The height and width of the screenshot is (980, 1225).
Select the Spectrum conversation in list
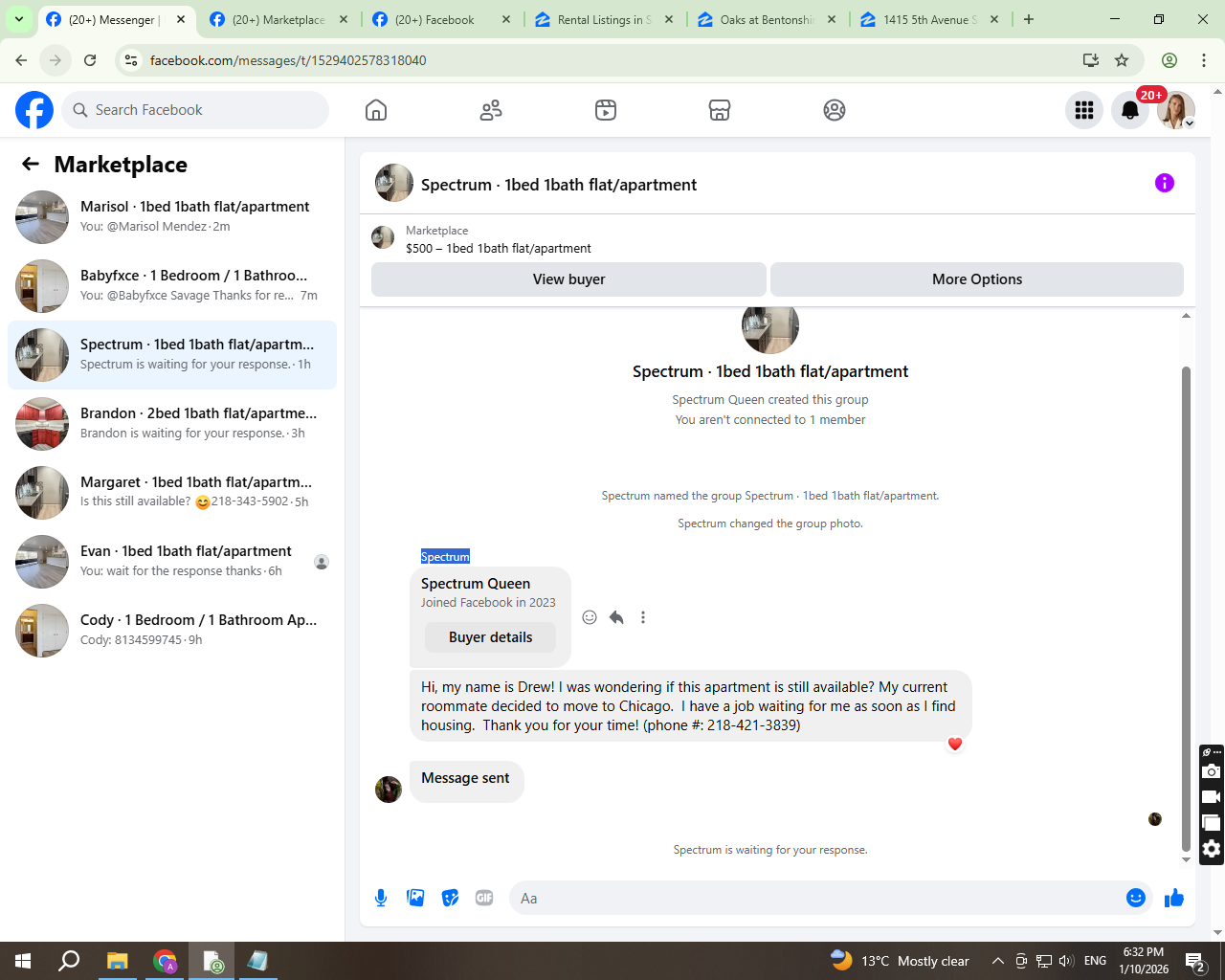(172, 355)
